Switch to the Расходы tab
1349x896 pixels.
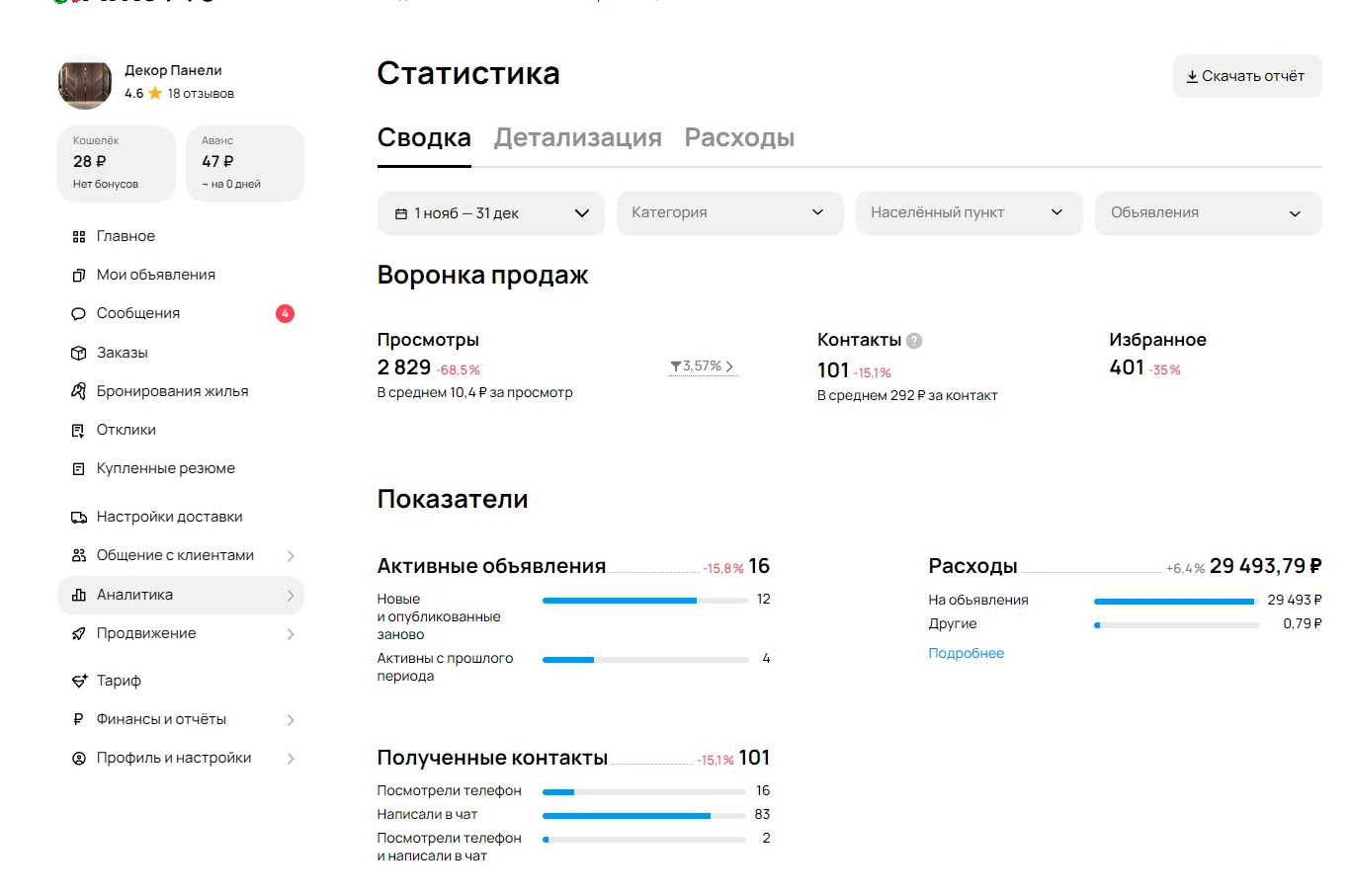tap(739, 137)
